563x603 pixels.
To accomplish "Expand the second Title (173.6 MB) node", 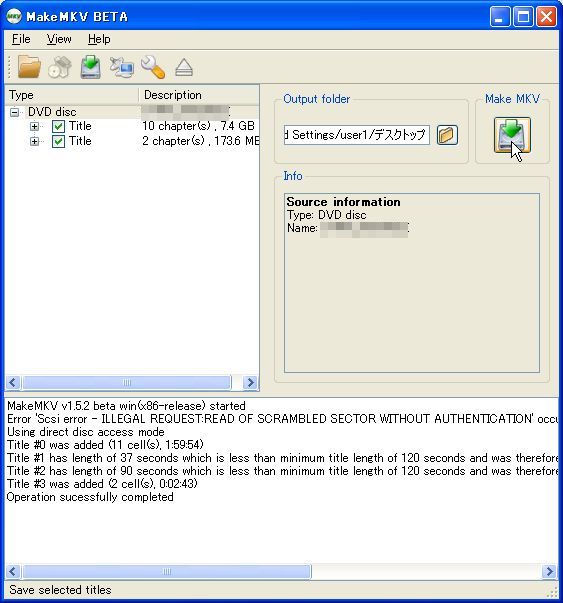I will [34, 141].
